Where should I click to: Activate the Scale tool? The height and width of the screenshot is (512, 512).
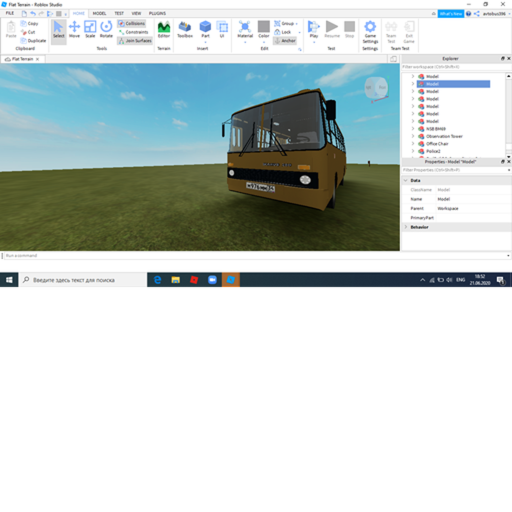point(90,29)
